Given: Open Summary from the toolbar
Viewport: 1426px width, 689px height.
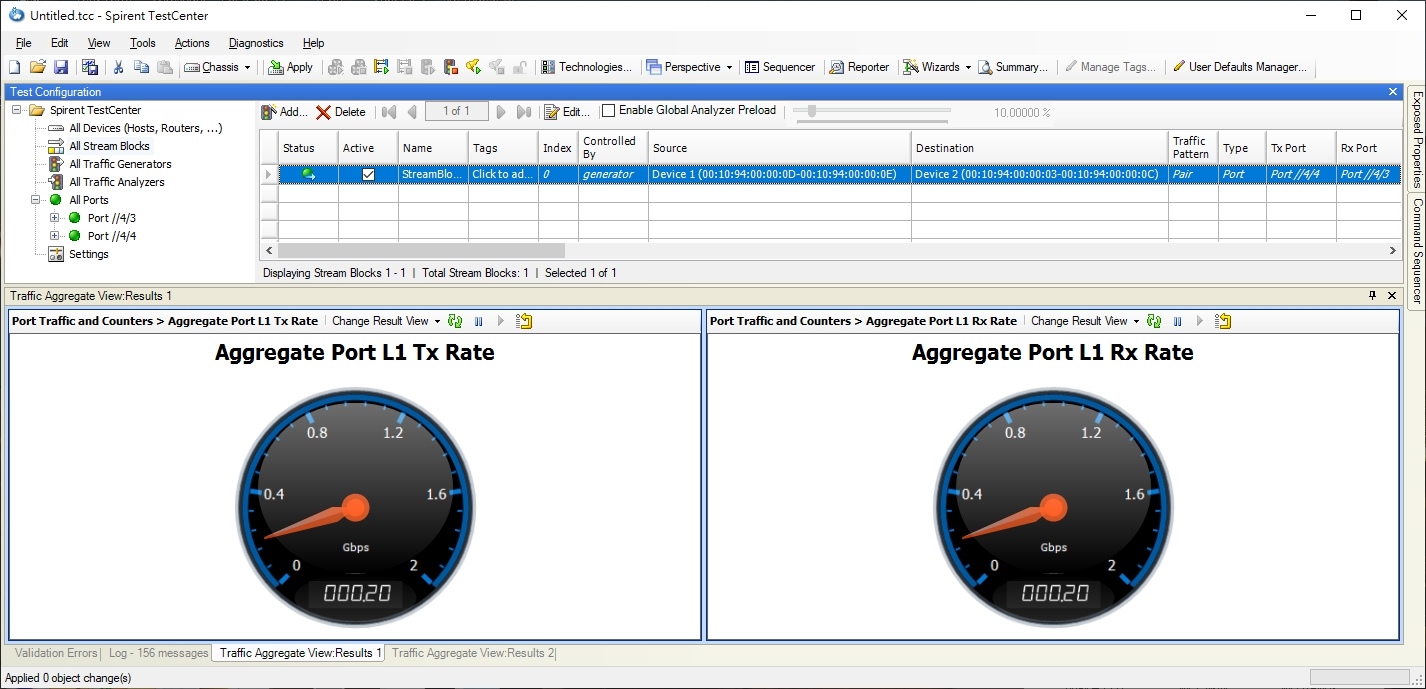Looking at the screenshot, I should [x=1012, y=67].
